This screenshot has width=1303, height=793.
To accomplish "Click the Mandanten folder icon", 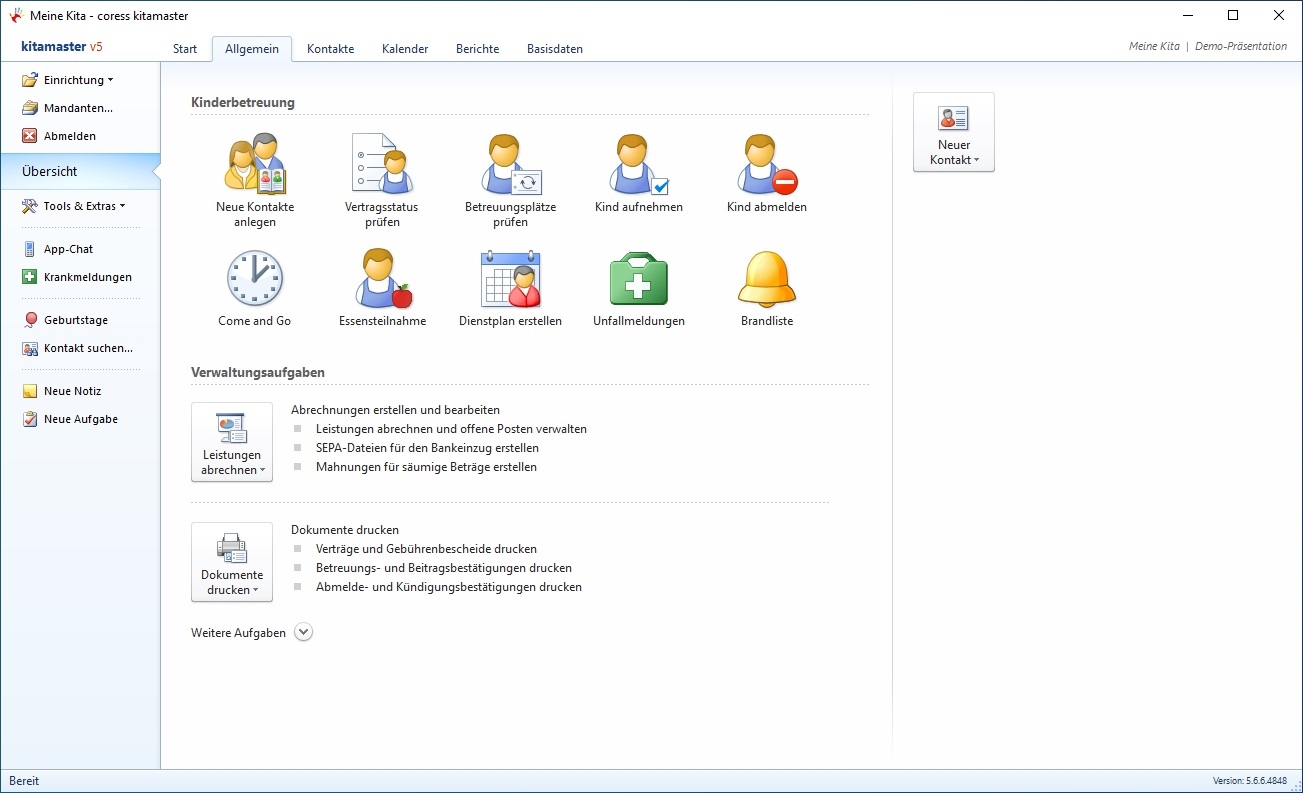I will point(30,108).
